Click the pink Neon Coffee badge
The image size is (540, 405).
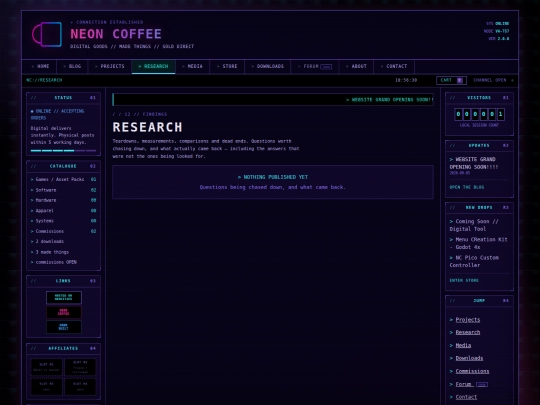coord(64,312)
